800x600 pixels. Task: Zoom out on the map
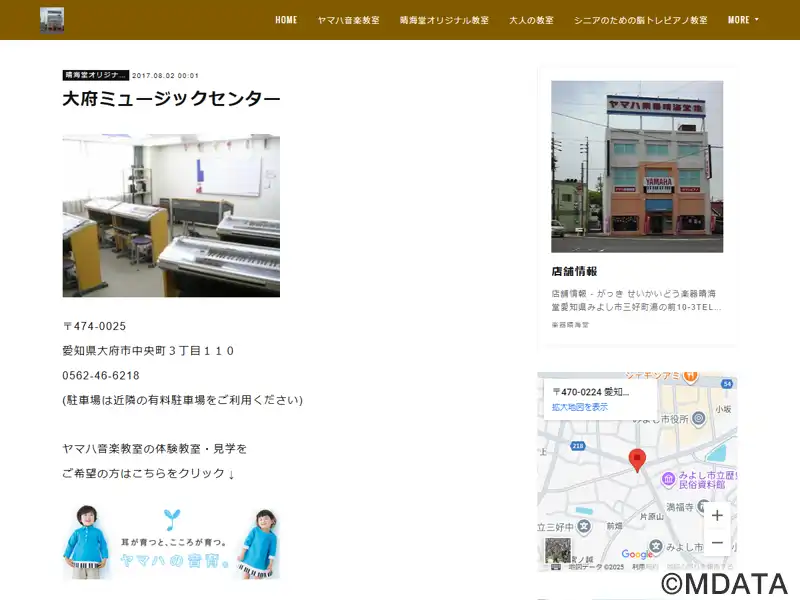click(x=717, y=542)
